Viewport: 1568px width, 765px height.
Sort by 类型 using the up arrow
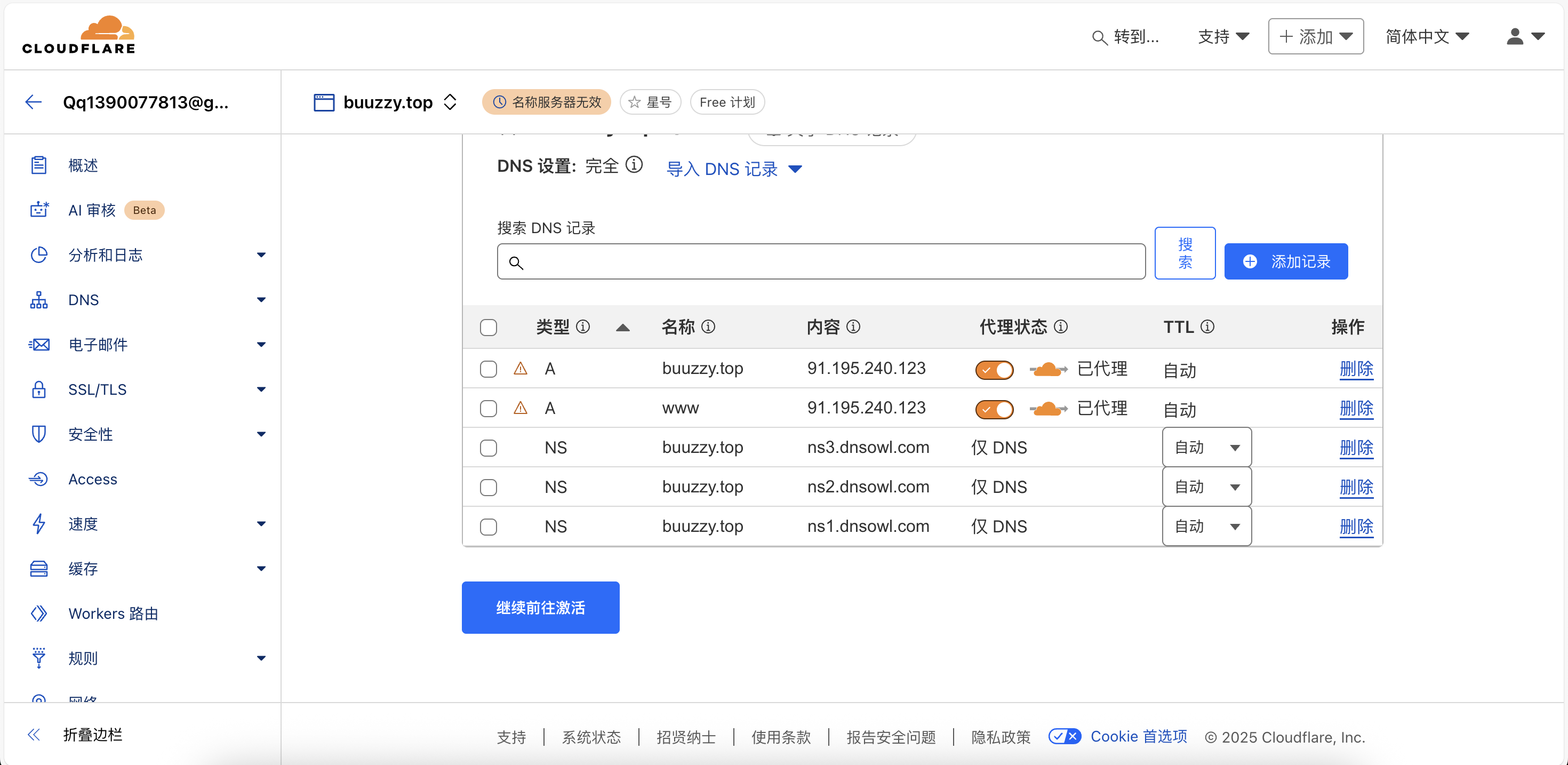[623, 328]
